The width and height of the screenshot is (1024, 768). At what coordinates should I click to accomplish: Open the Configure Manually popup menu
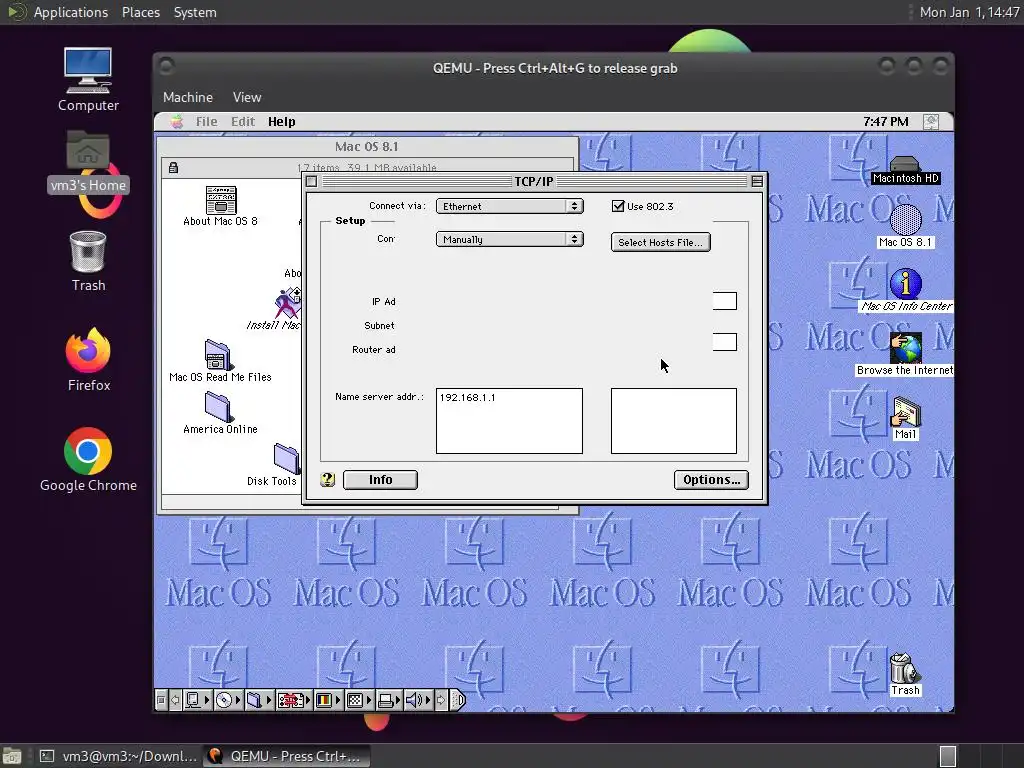point(509,240)
